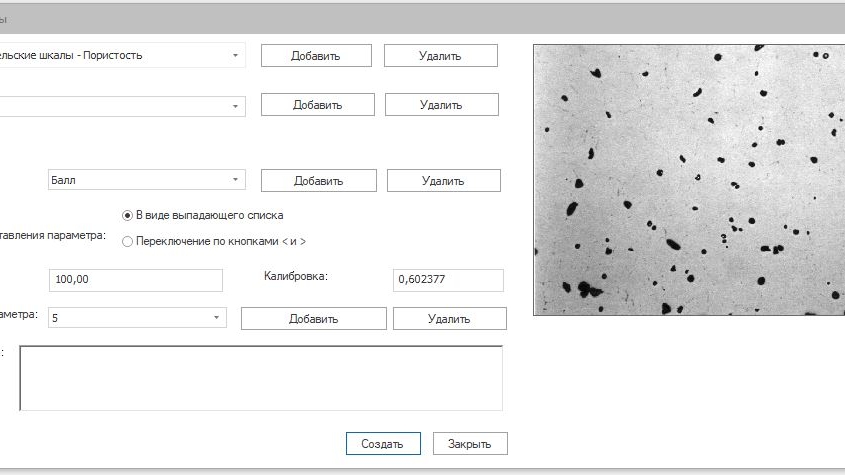This screenshot has height=475, width=845.
Task: Open the Пористость scale dropdown
Action: pyautogui.click(x=235, y=56)
